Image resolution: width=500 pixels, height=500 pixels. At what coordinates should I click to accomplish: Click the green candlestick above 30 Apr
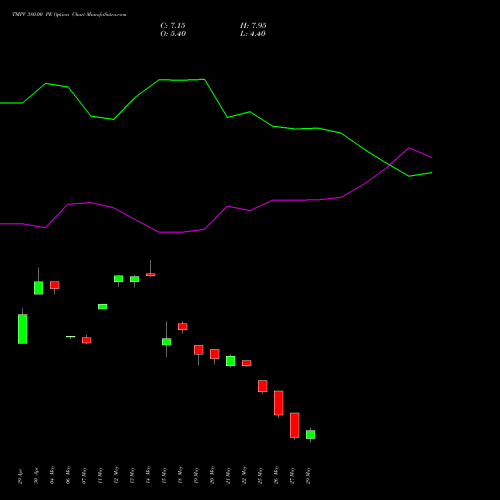point(39,288)
